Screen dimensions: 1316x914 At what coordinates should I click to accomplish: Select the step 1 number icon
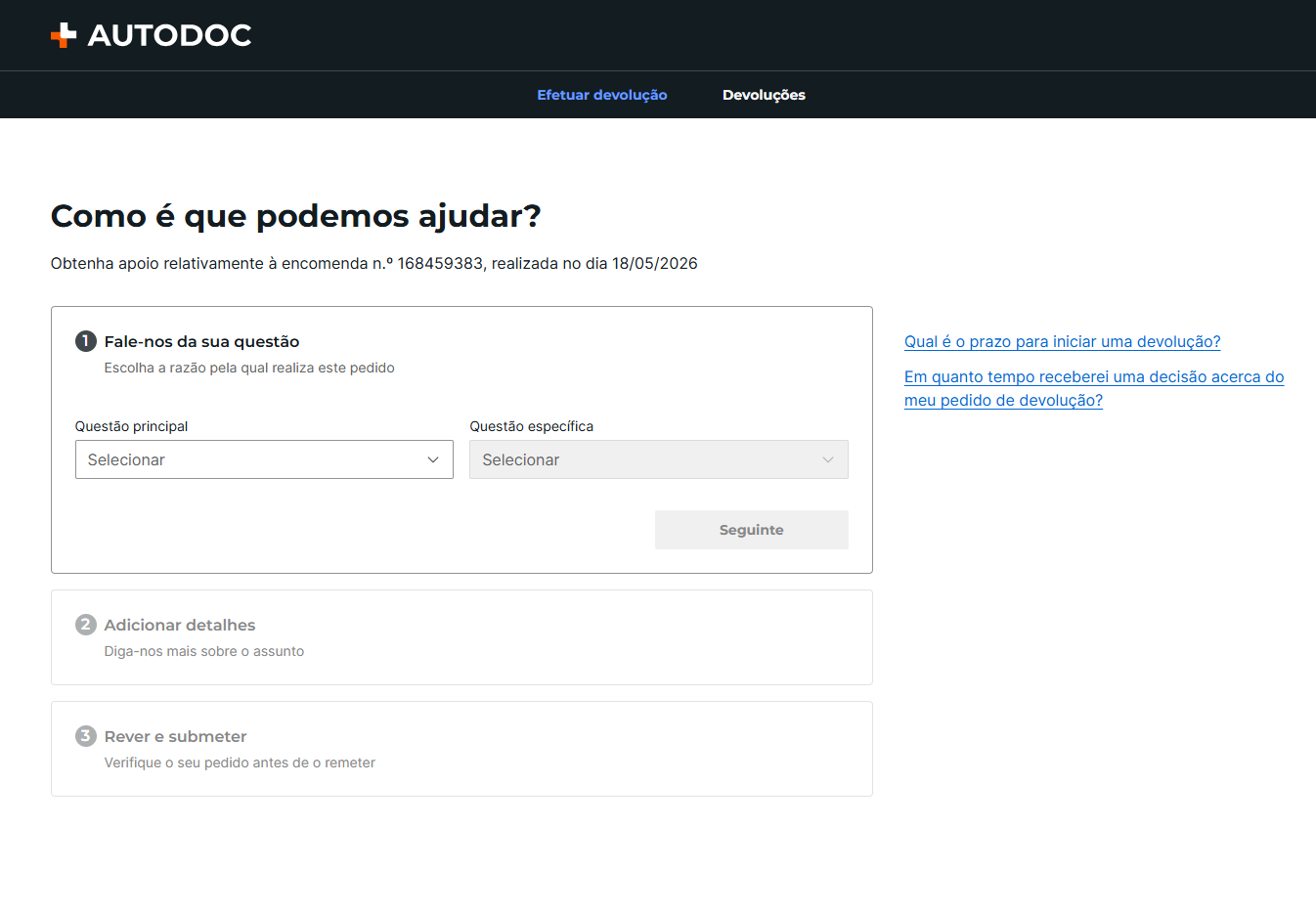[x=86, y=341]
